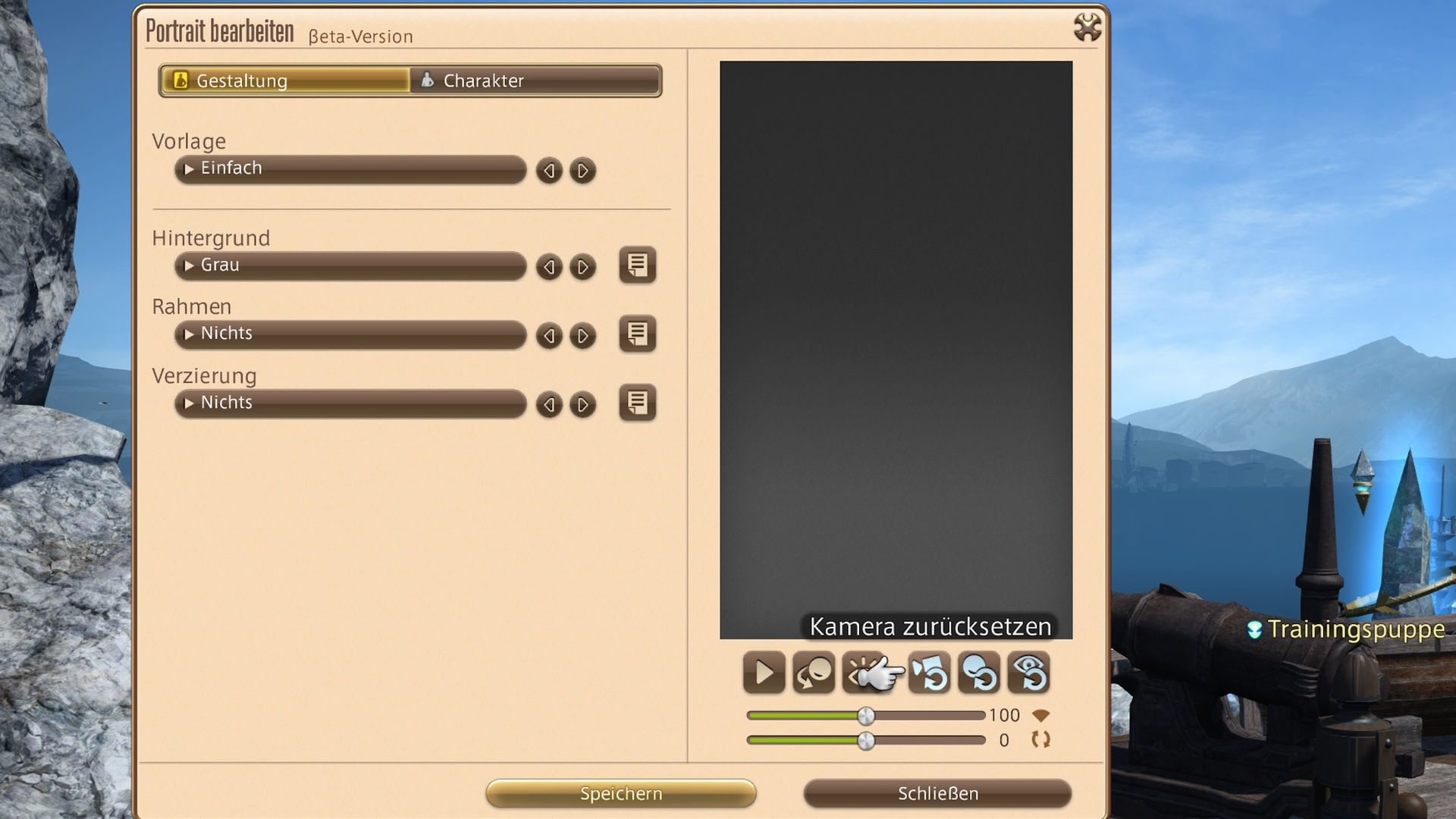Select next Verzierung with right arrow
The height and width of the screenshot is (819, 1456).
click(582, 404)
